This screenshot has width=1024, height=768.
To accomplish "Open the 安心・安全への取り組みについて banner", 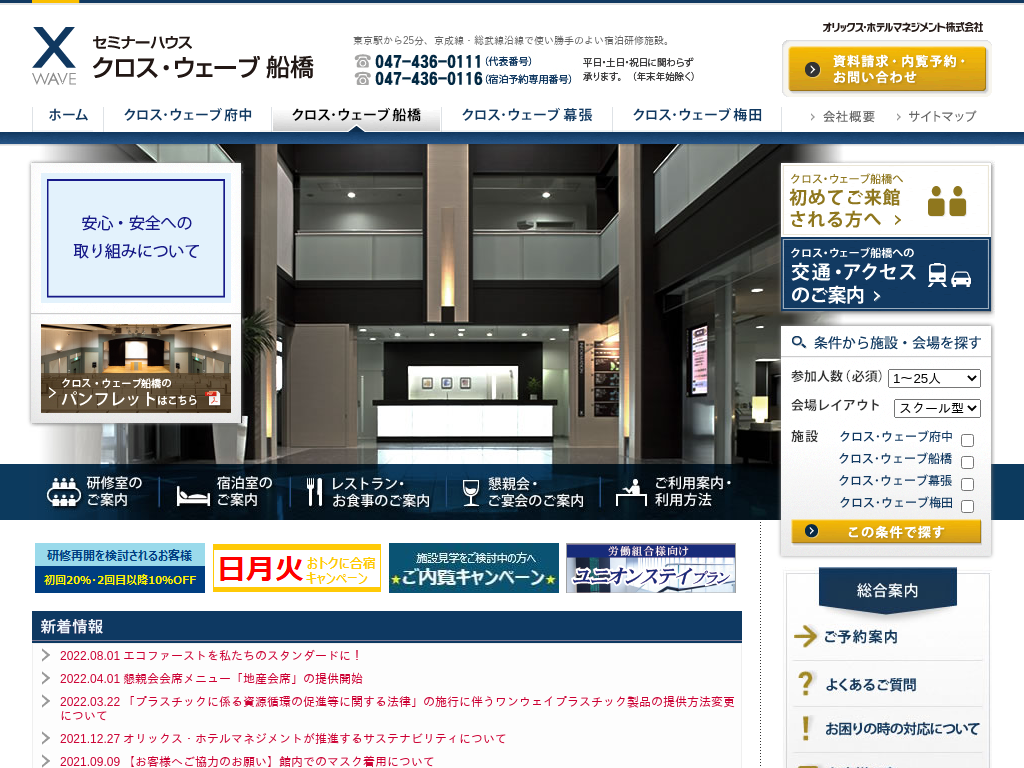I will [136, 238].
